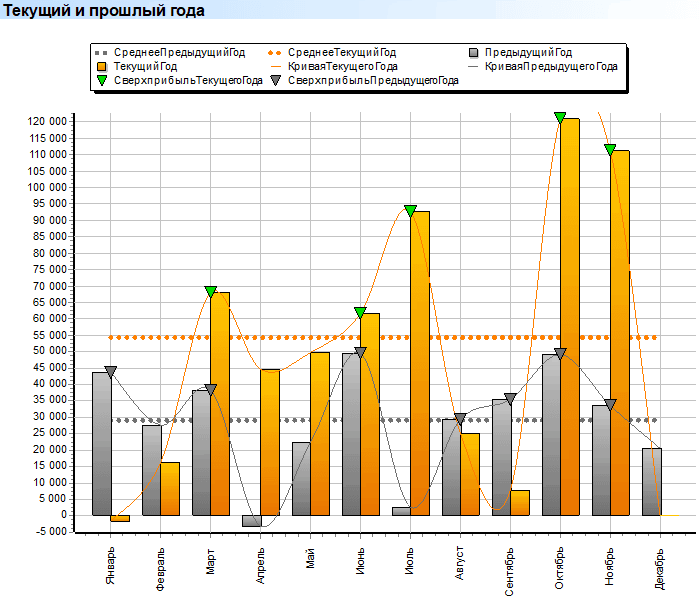Image resolution: width=700 pixels, height=600 pixels.
Task: Click the orange Ноябрь current-year bar
Action: pos(620,333)
